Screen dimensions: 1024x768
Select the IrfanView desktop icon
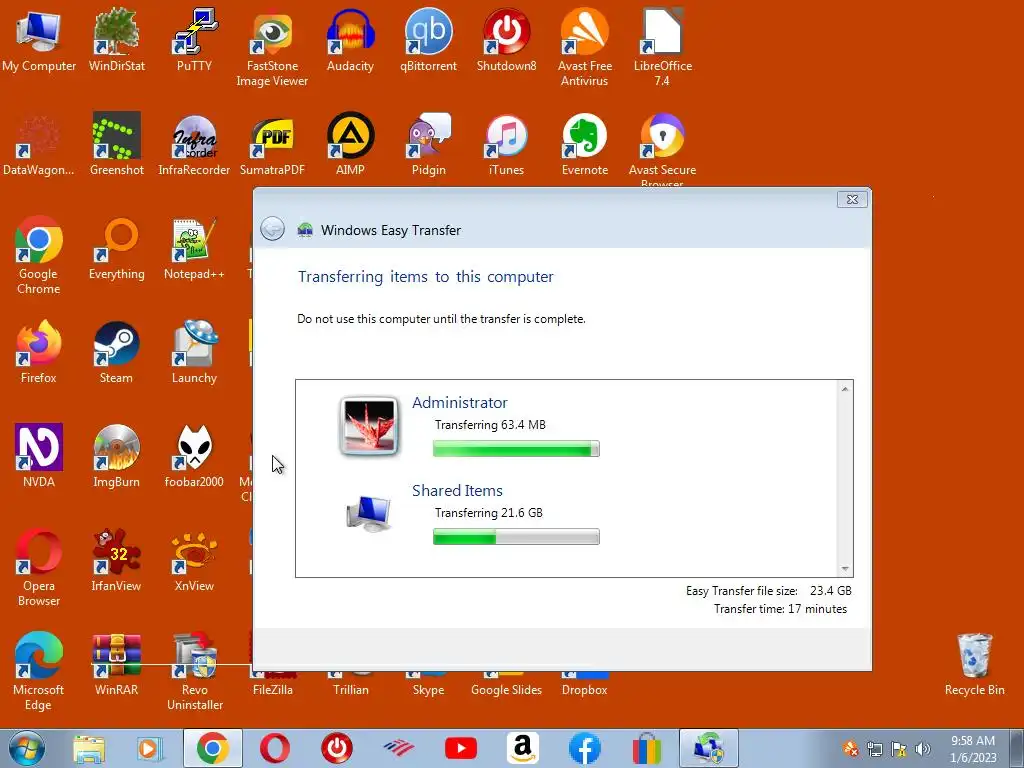pyautogui.click(x=116, y=560)
